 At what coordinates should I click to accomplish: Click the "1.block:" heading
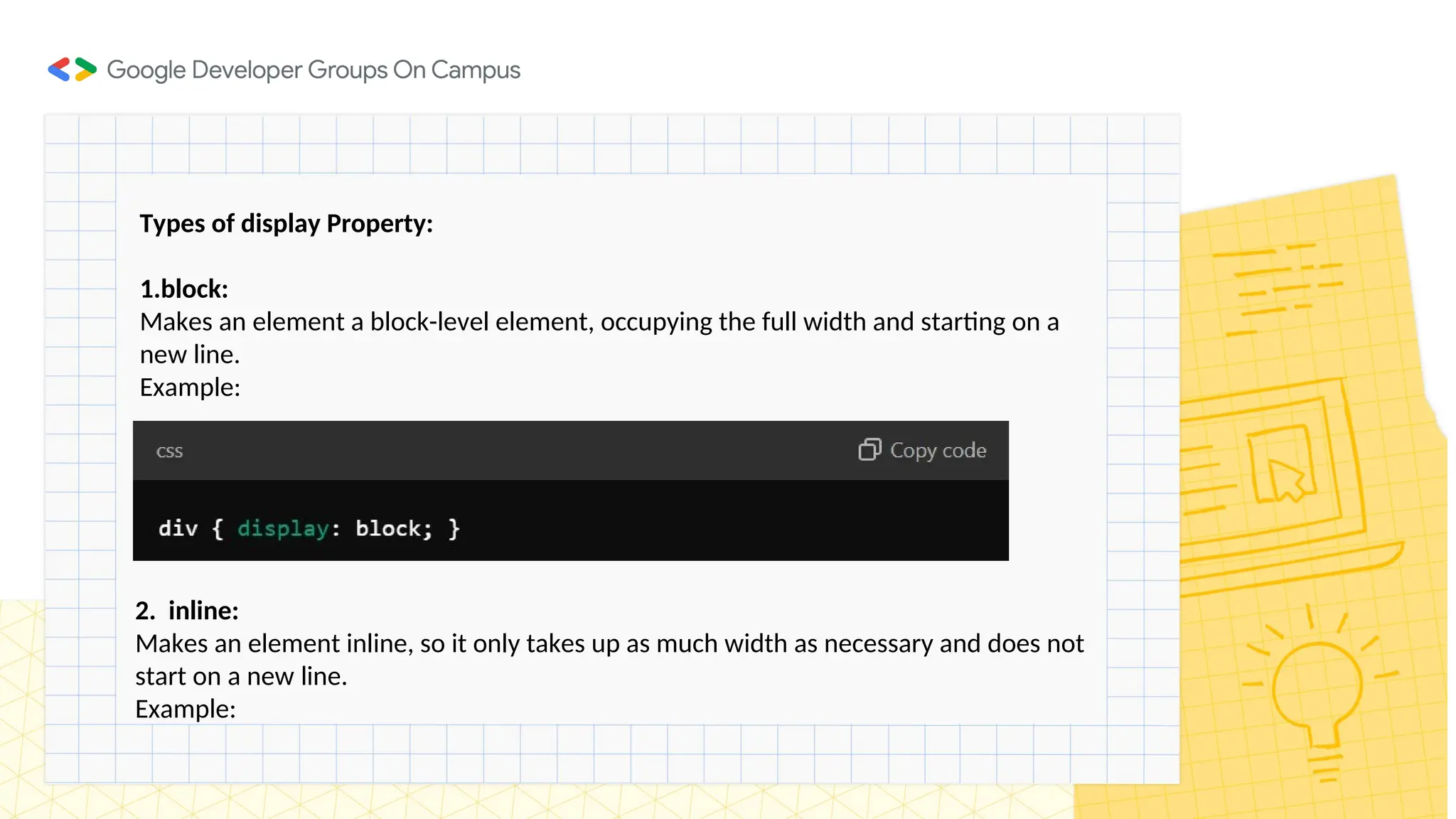coord(184,289)
